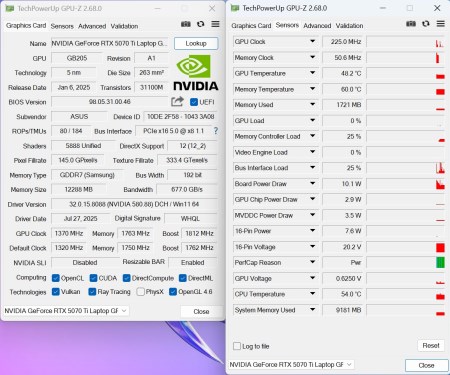Toggle the OpenCL checkbox
Screen dimensions: 450x375
tap(56, 278)
